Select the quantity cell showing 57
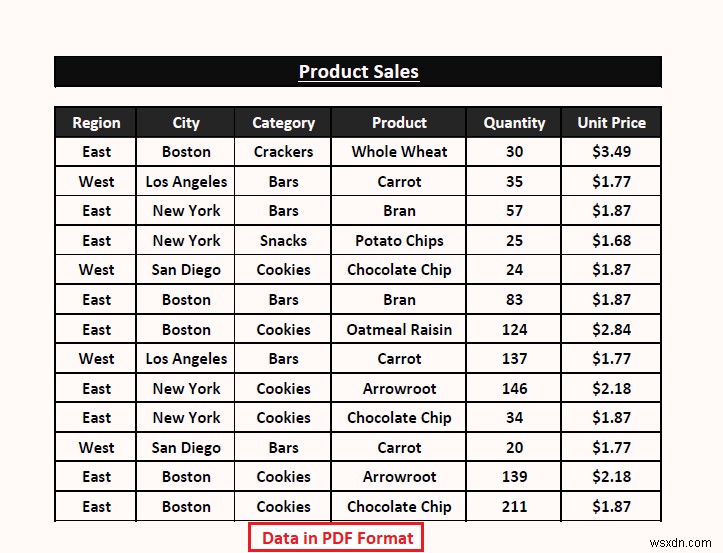Image resolution: width=723 pixels, height=553 pixels. [x=514, y=211]
